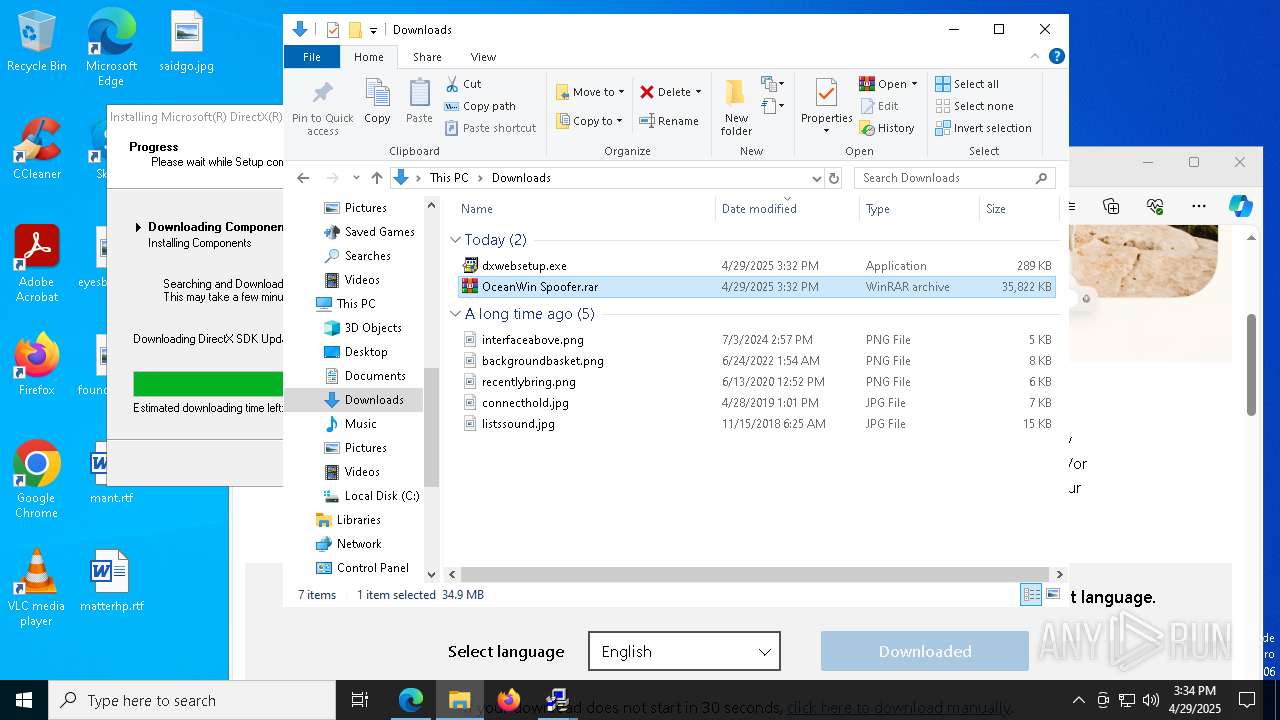Open Recycle Bin desktop icon
This screenshot has width=1280, height=720.
coord(37,41)
